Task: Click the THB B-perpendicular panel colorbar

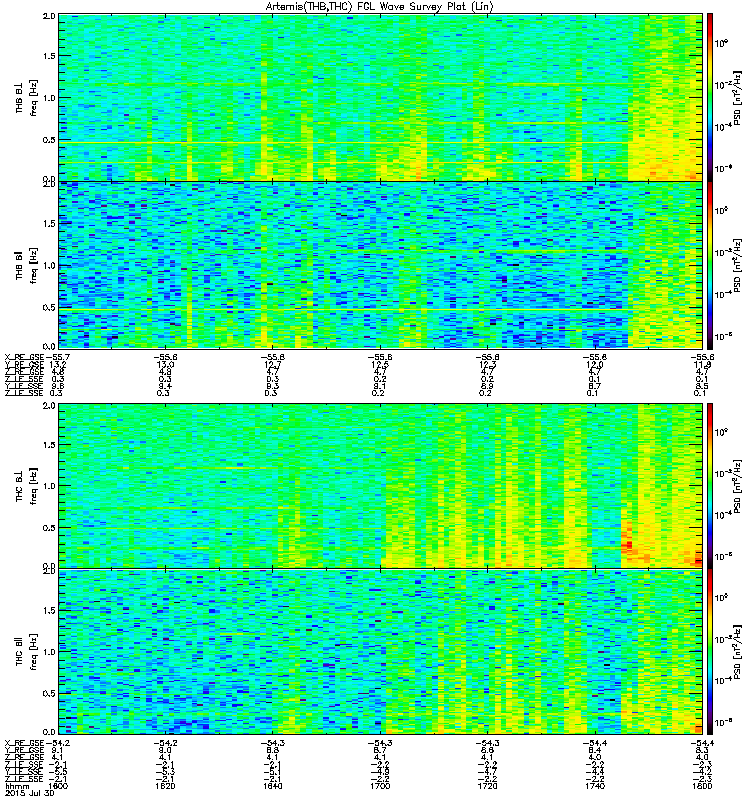Action: pos(709,97)
